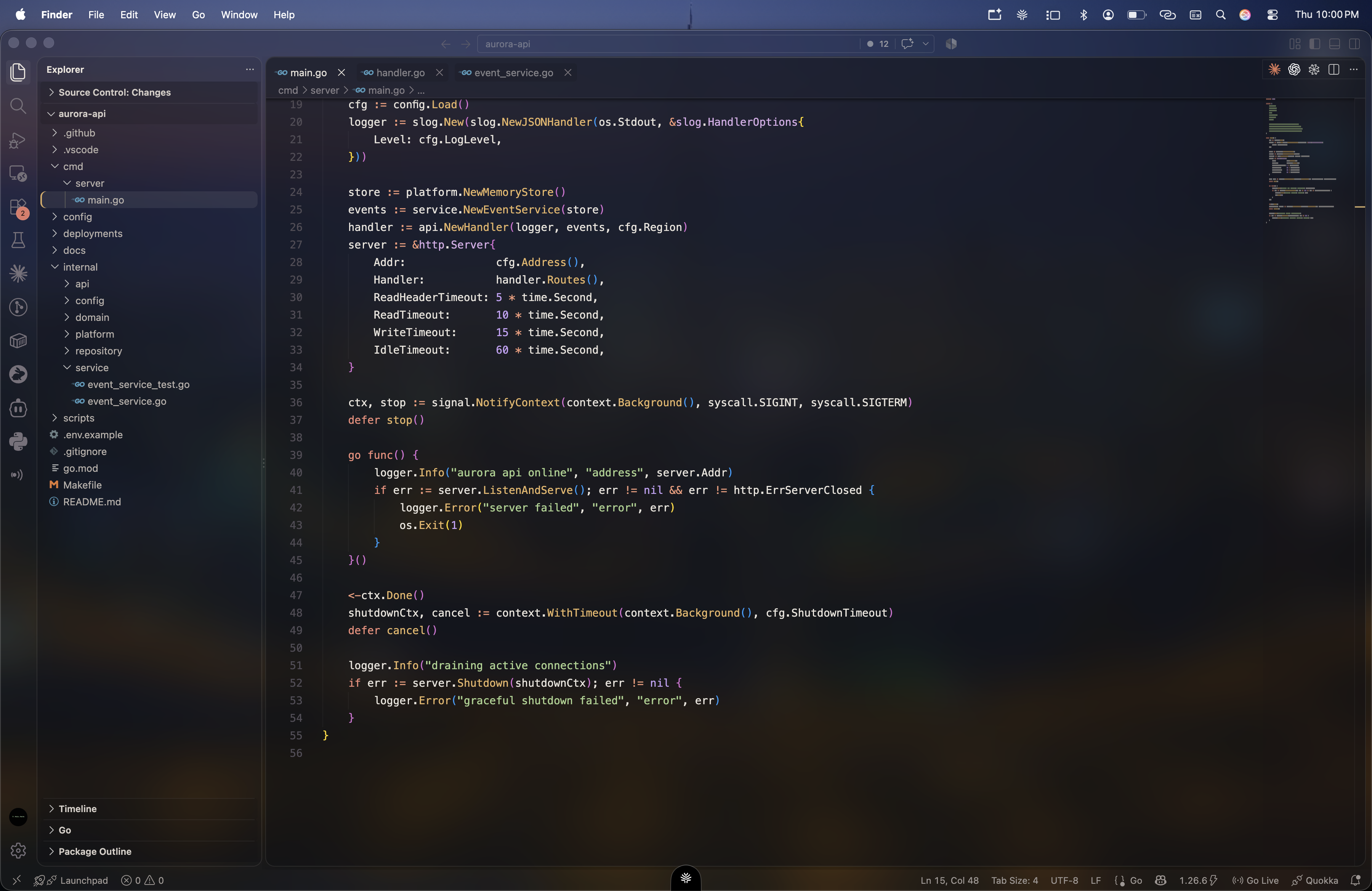
Task: Open go.mod file
Action: coord(149,468)
